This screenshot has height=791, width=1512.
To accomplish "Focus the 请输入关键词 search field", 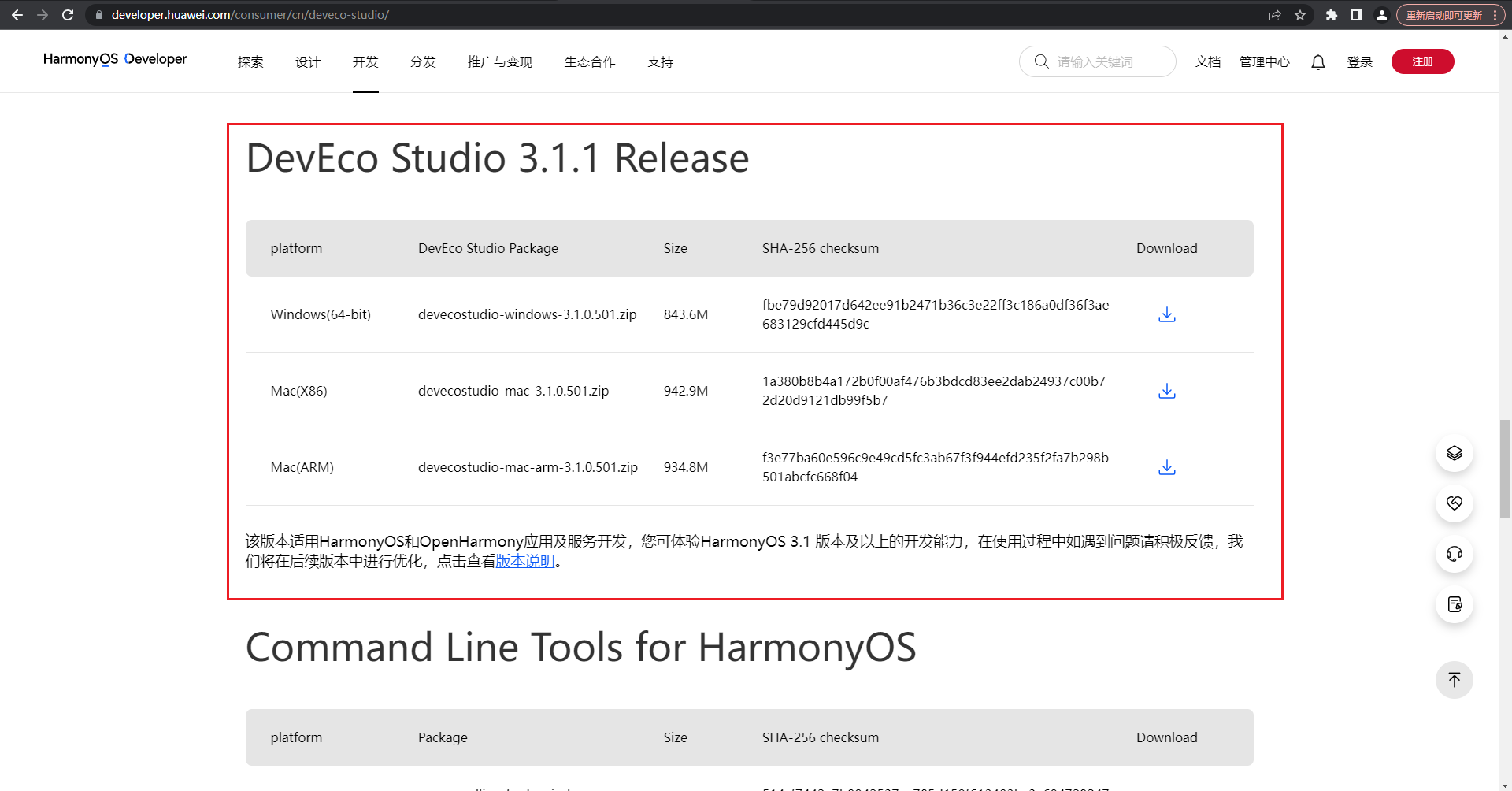I will [1098, 61].
